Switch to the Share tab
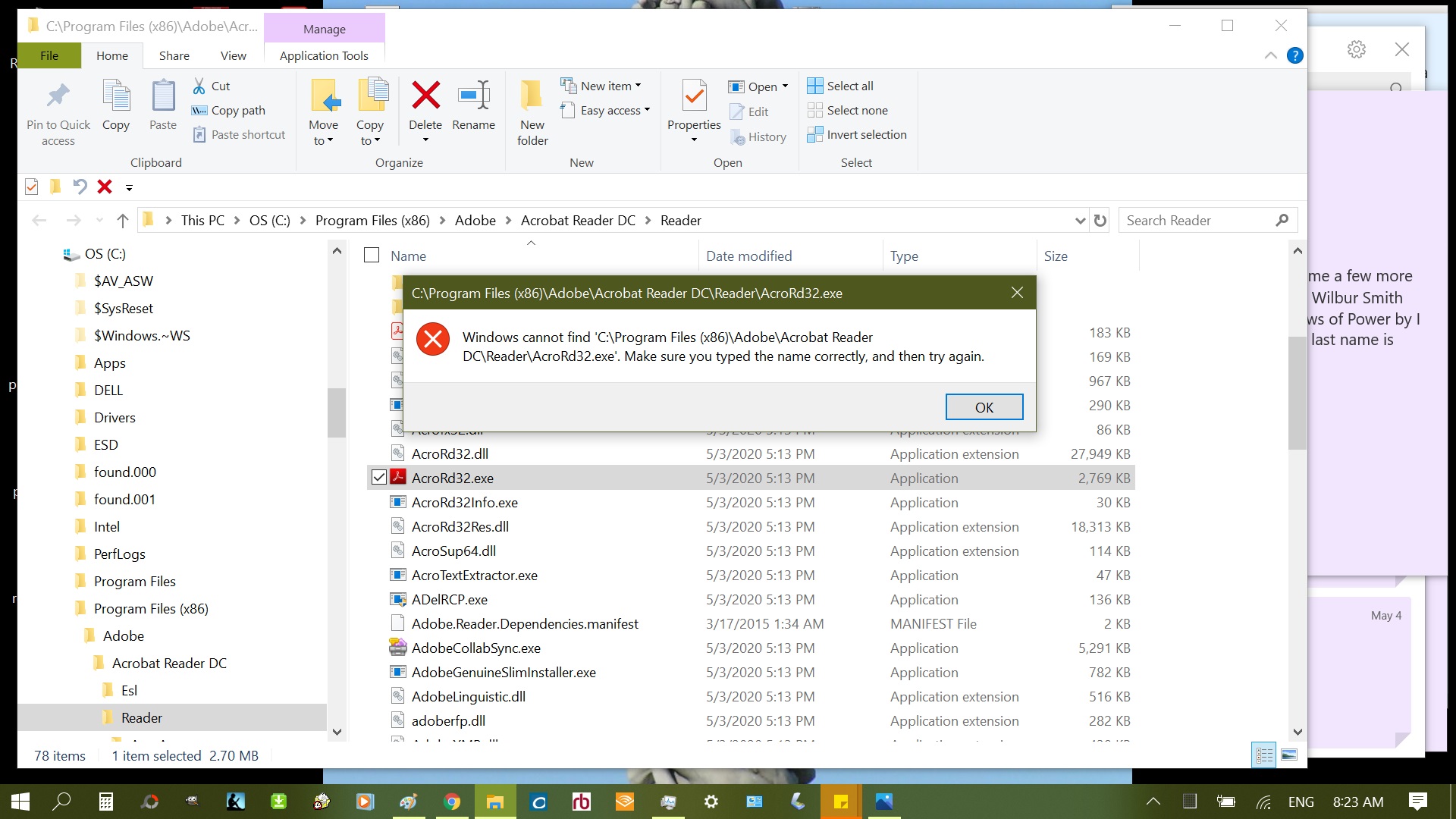The height and width of the screenshot is (819, 1456). [x=174, y=55]
